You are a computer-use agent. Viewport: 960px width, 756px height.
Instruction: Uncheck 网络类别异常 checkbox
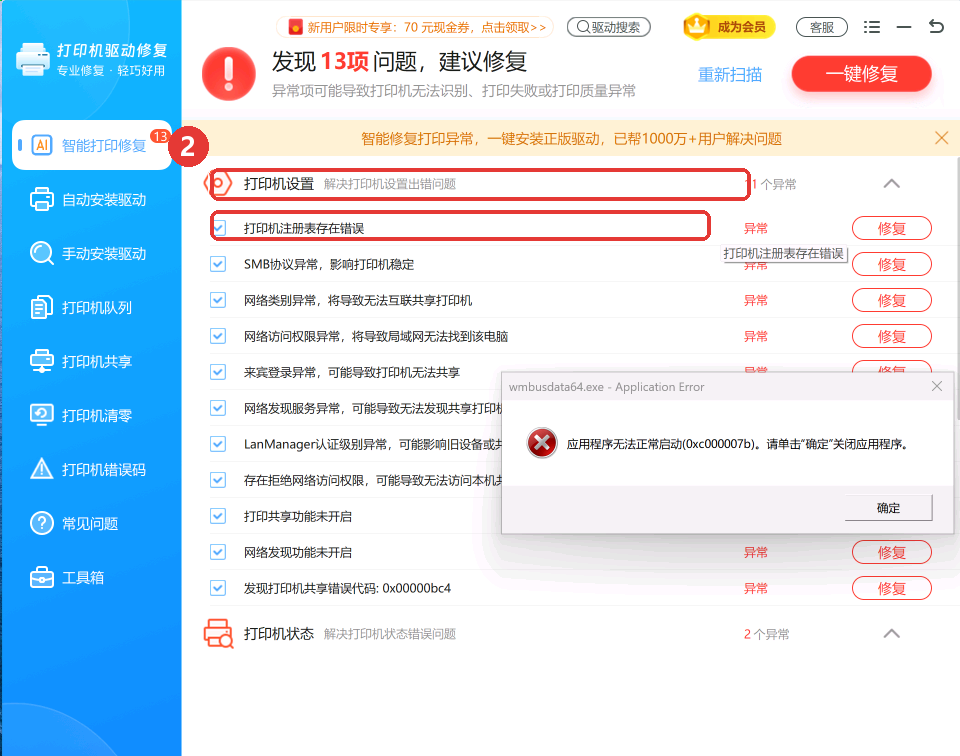pyautogui.click(x=218, y=300)
